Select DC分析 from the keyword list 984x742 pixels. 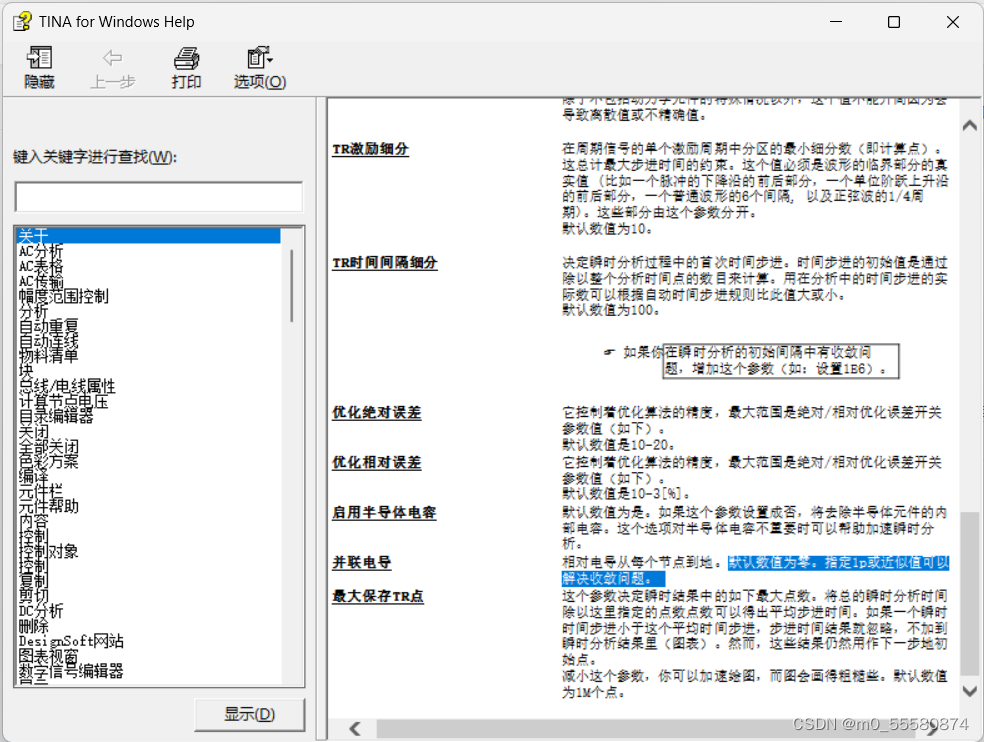click(x=40, y=610)
